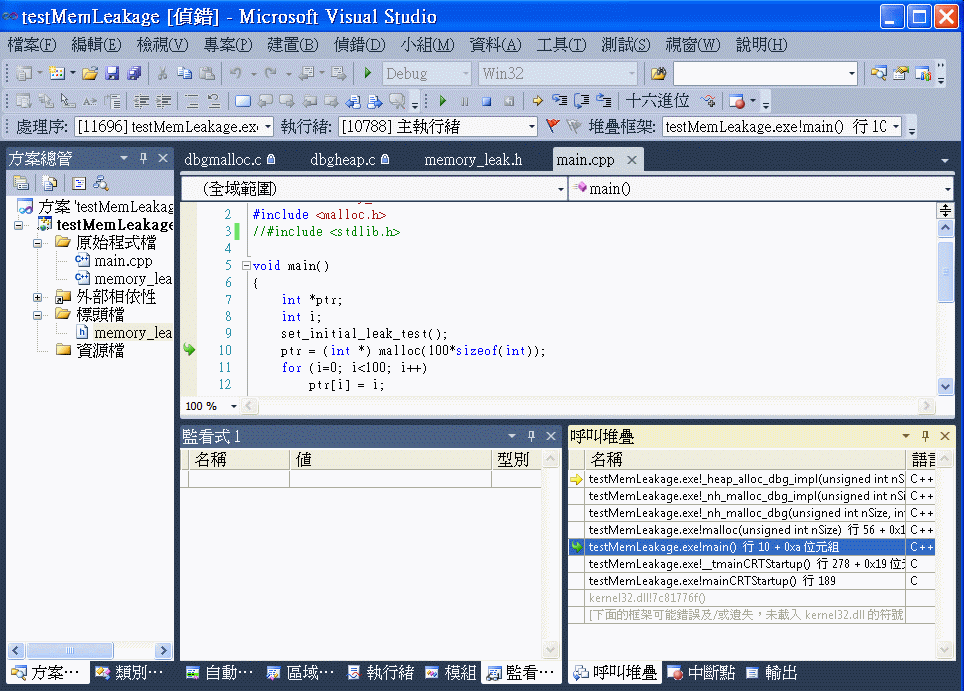The width and height of the screenshot is (964, 691).
Task: Click the Restart debugging icon
Action: [509, 101]
